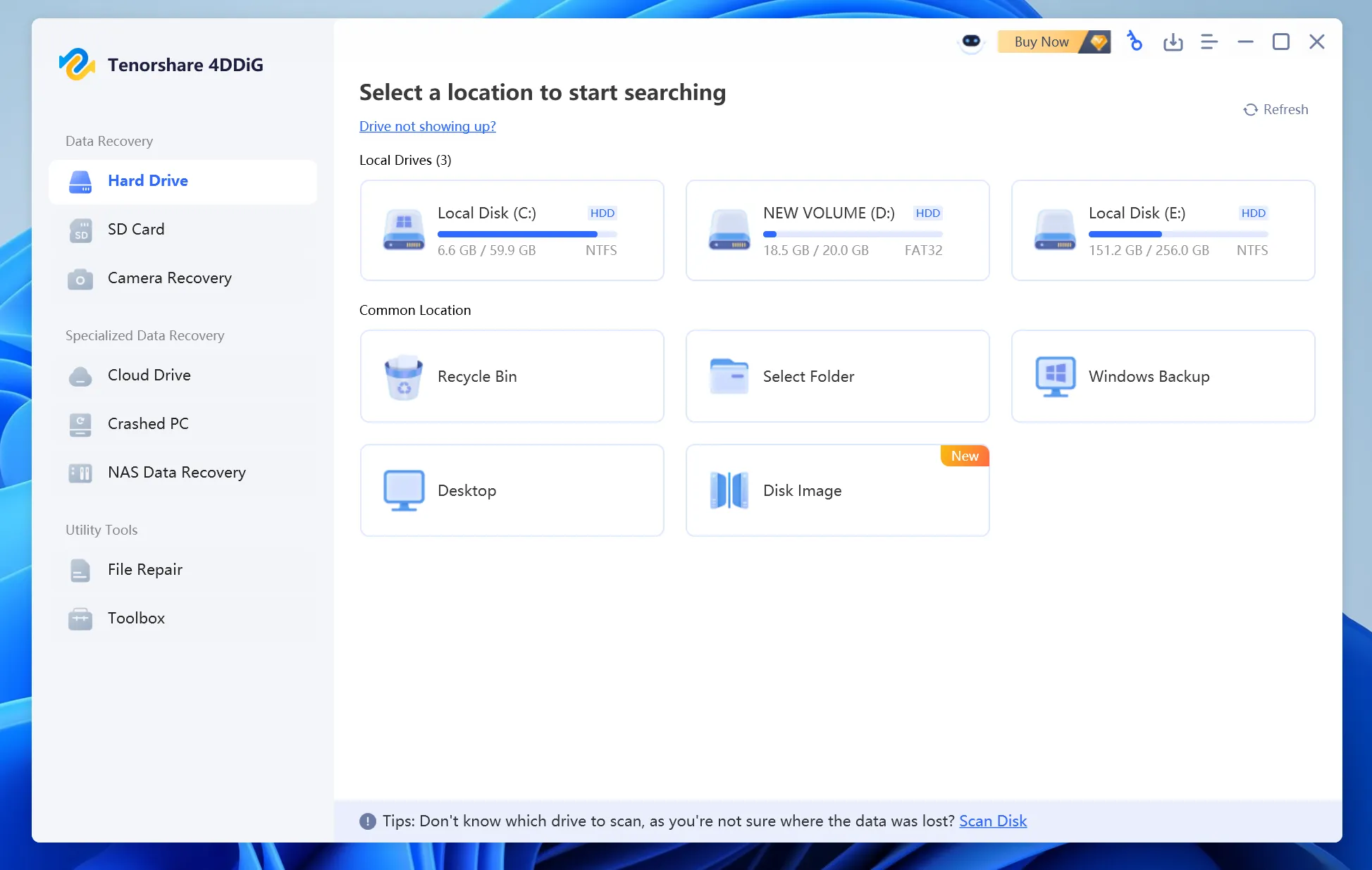1372x870 pixels.
Task: Click the 'Common Location' heading
Action: pos(415,310)
